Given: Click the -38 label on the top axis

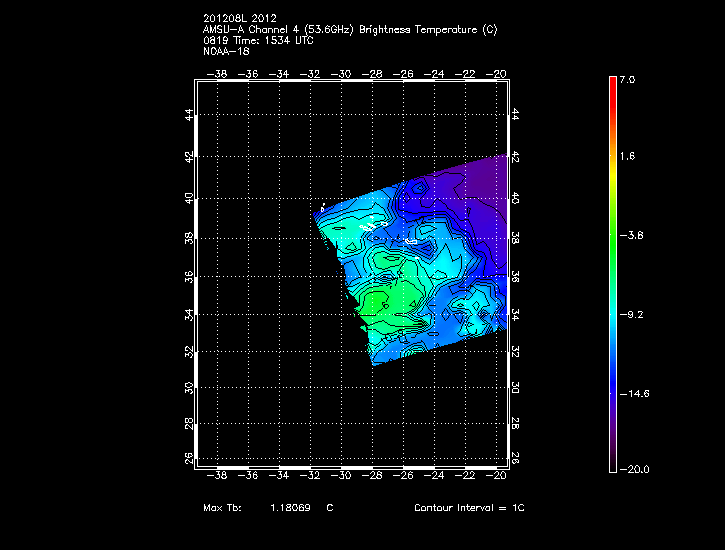Looking at the screenshot, I should (x=217, y=73).
